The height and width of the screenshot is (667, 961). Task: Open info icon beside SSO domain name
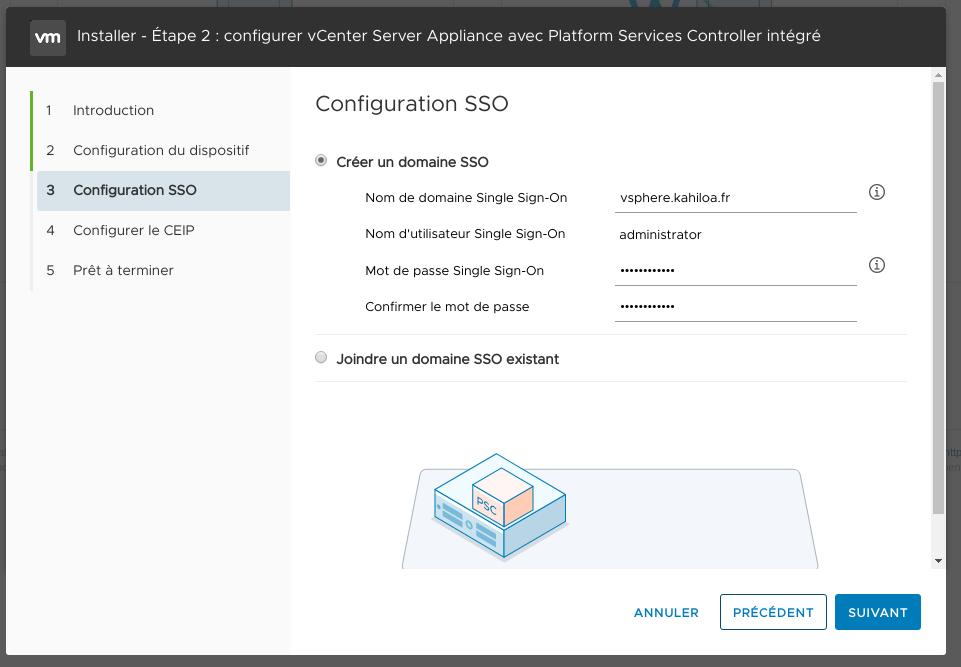point(876,192)
